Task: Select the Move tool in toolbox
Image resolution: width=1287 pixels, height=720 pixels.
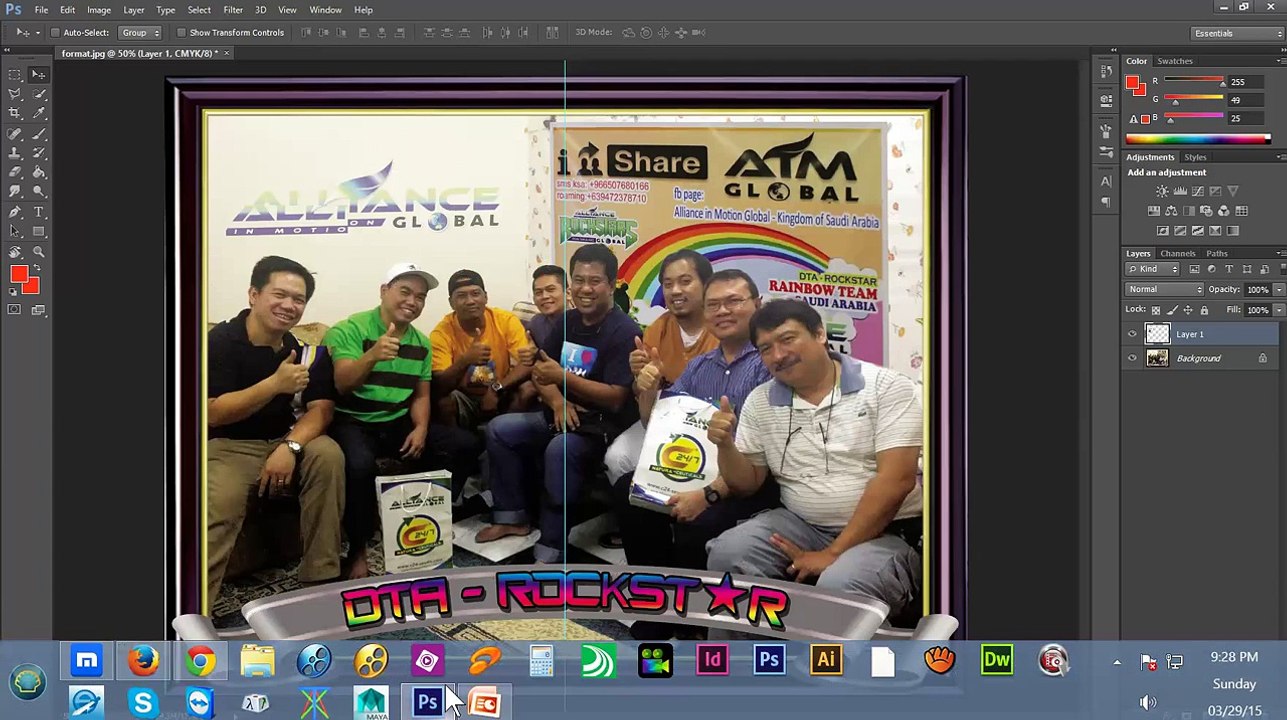Action: 38,74
